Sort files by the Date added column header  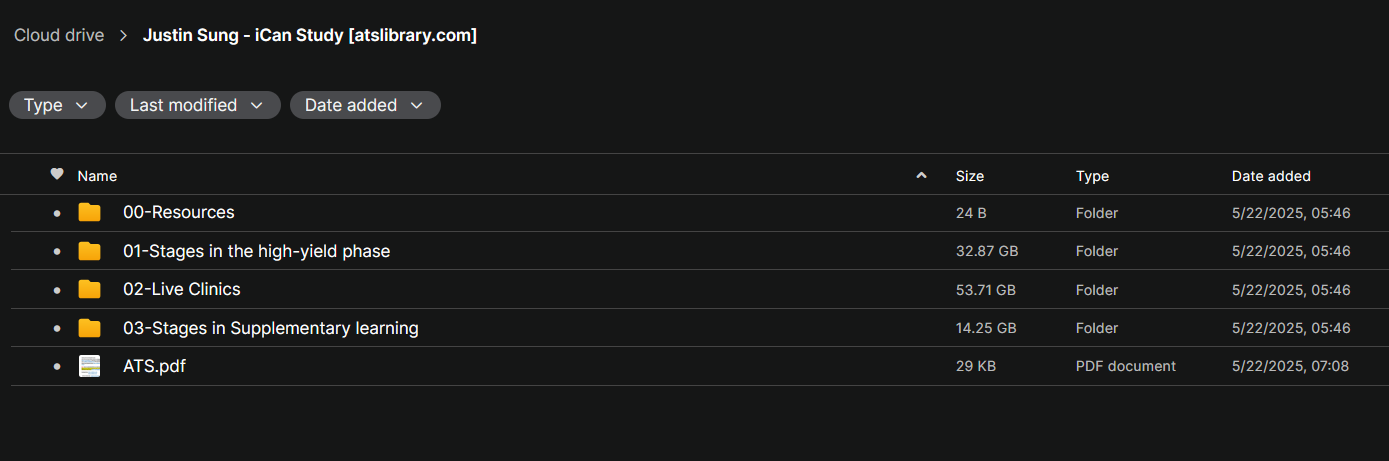(x=1271, y=176)
